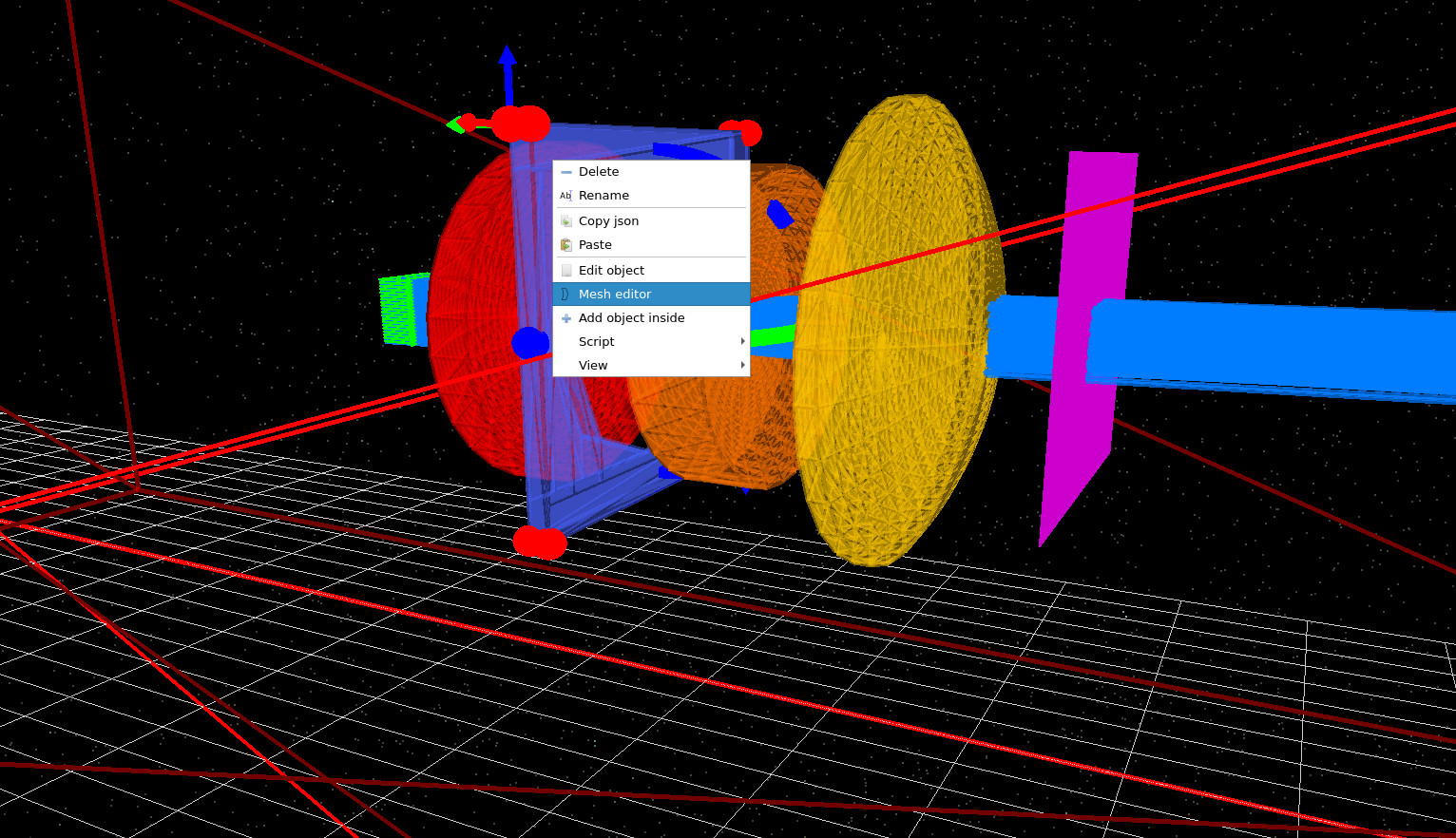
Task: Click the Add object inside plus icon
Action: tap(566, 317)
